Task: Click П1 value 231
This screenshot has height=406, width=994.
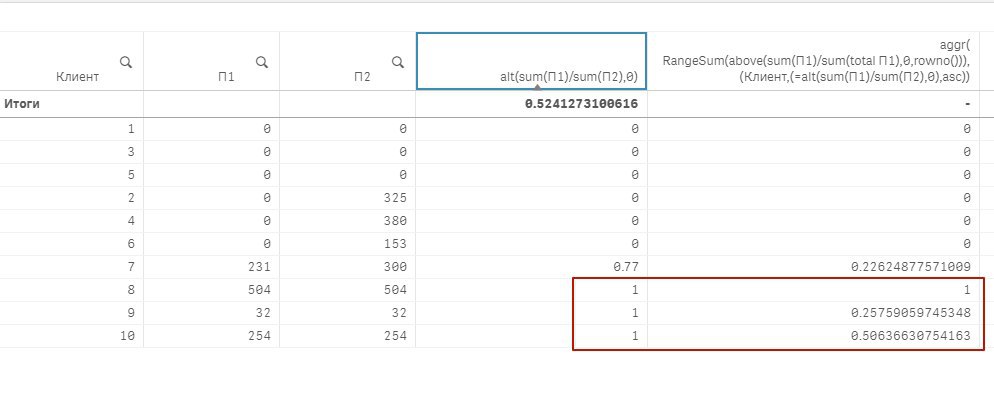Action: point(259,267)
